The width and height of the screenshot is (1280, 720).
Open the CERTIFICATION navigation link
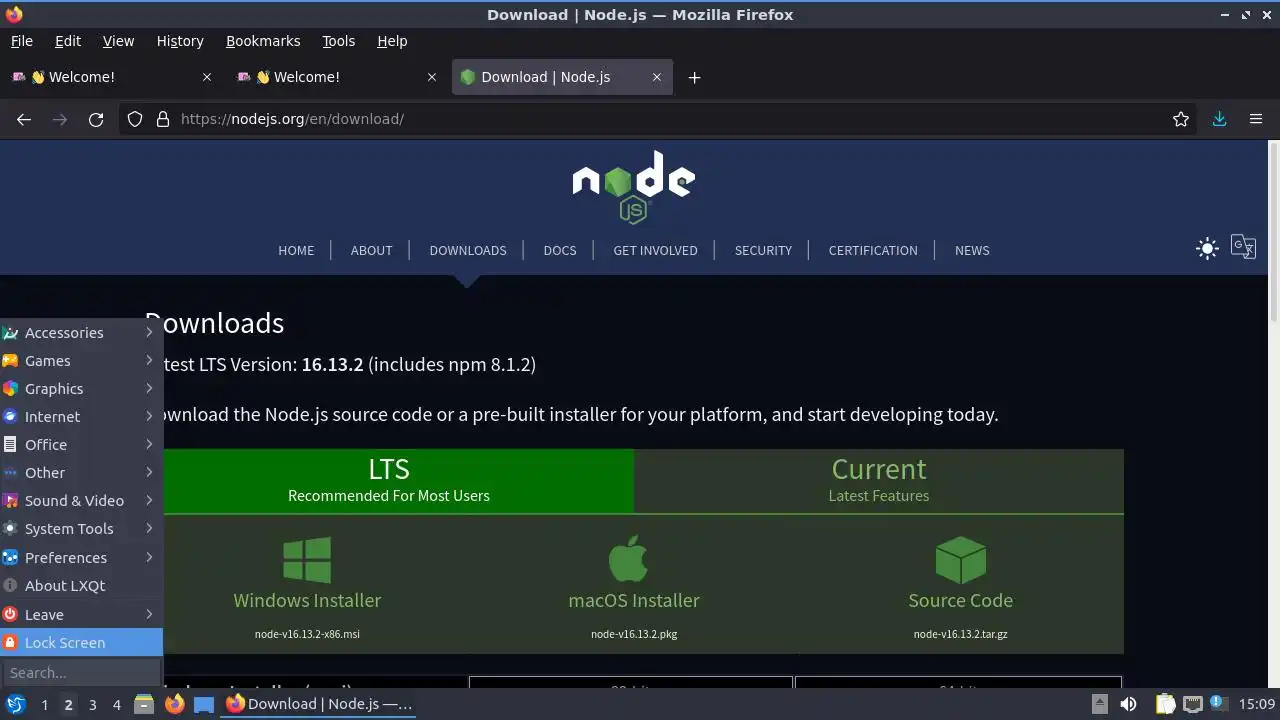tap(873, 251)
